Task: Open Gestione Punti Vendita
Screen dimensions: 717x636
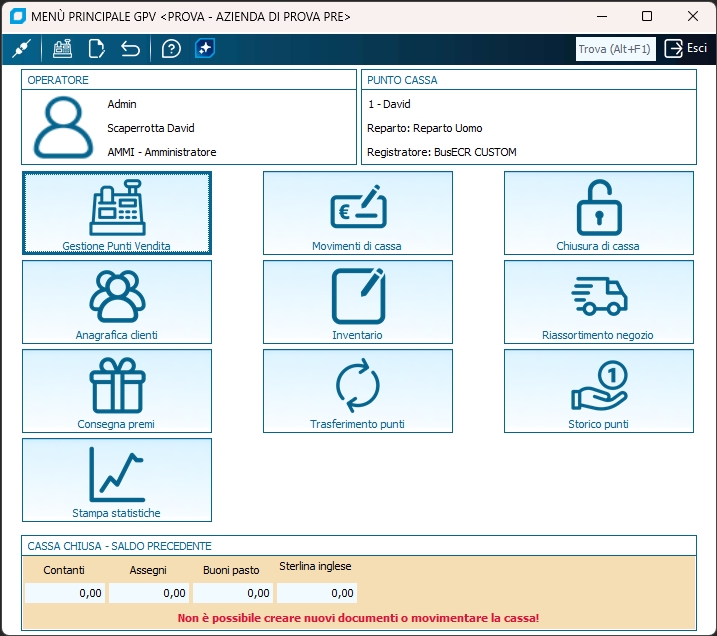Action: coord(117,213)
